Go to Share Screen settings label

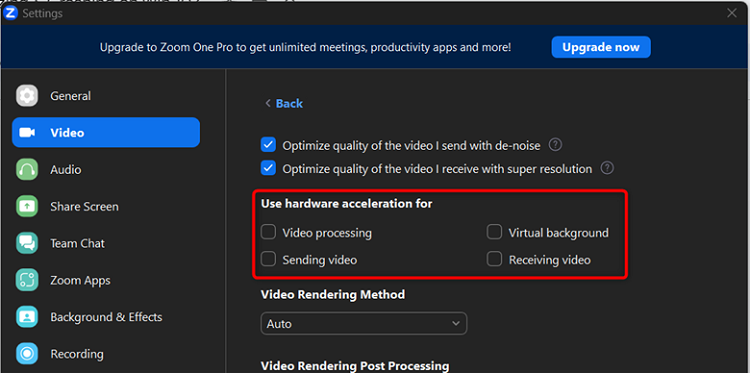84,207
